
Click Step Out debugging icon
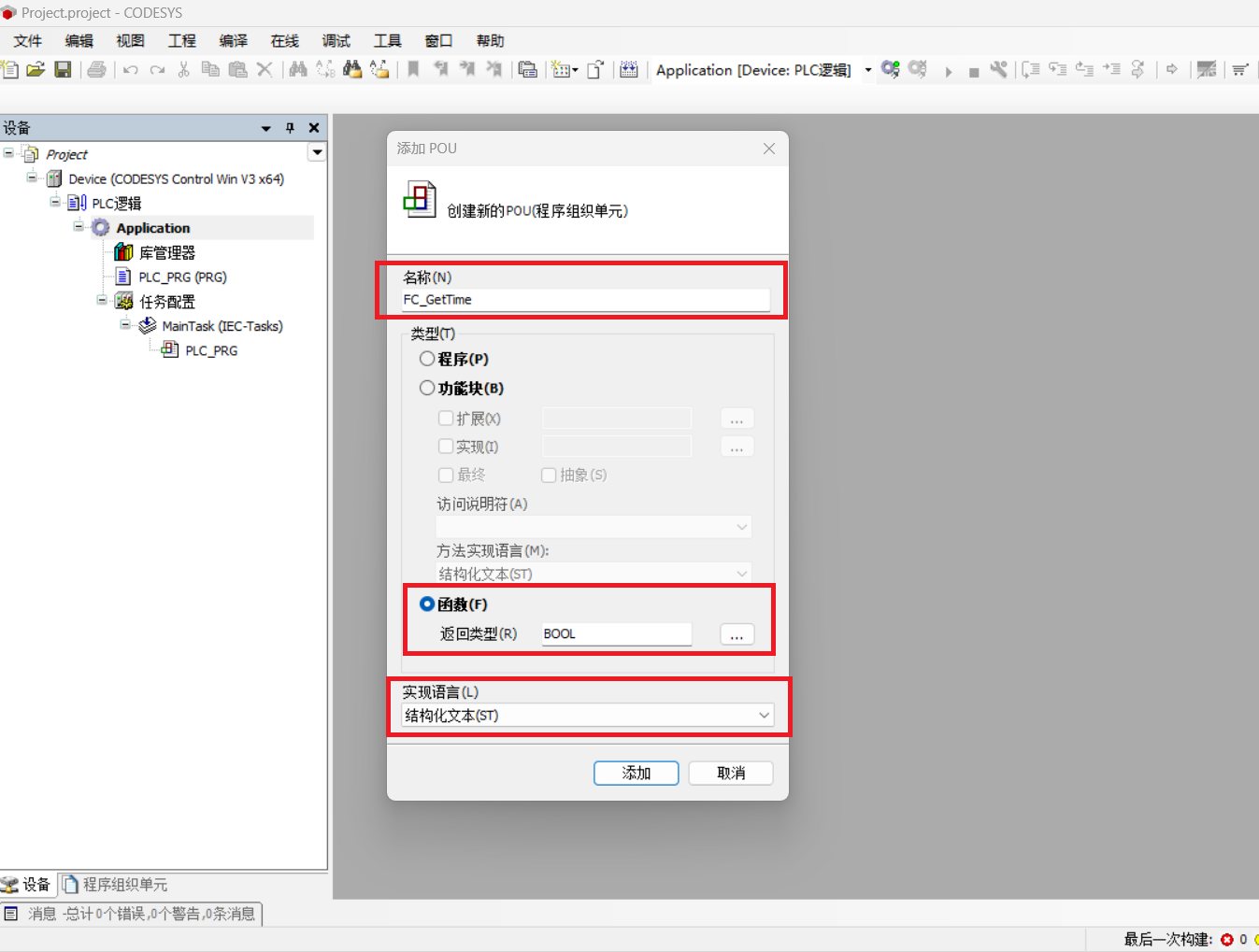point(1084,69)
